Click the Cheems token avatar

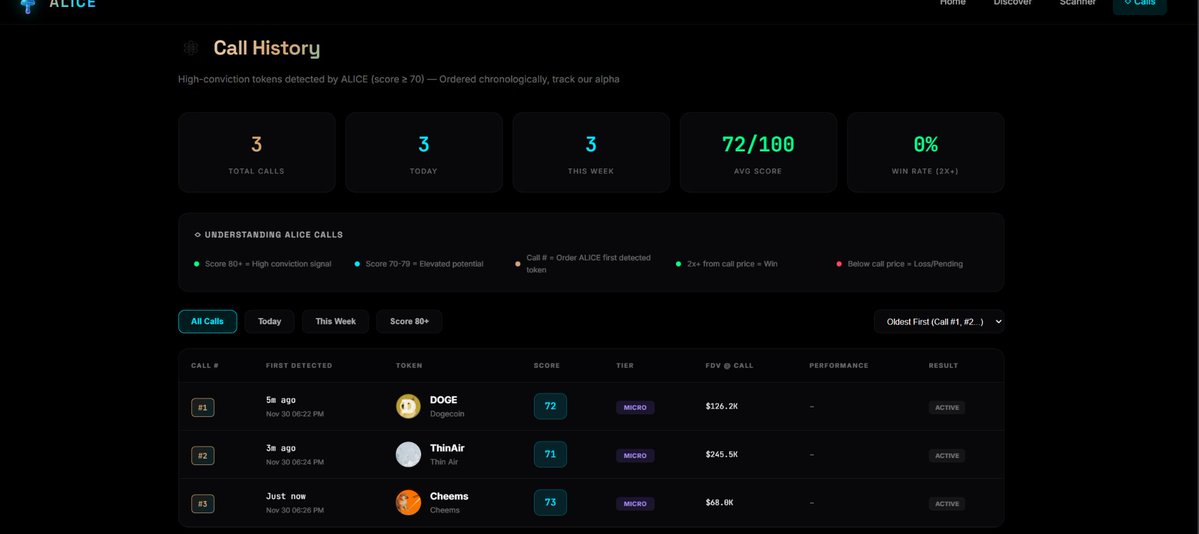[408, 503]
